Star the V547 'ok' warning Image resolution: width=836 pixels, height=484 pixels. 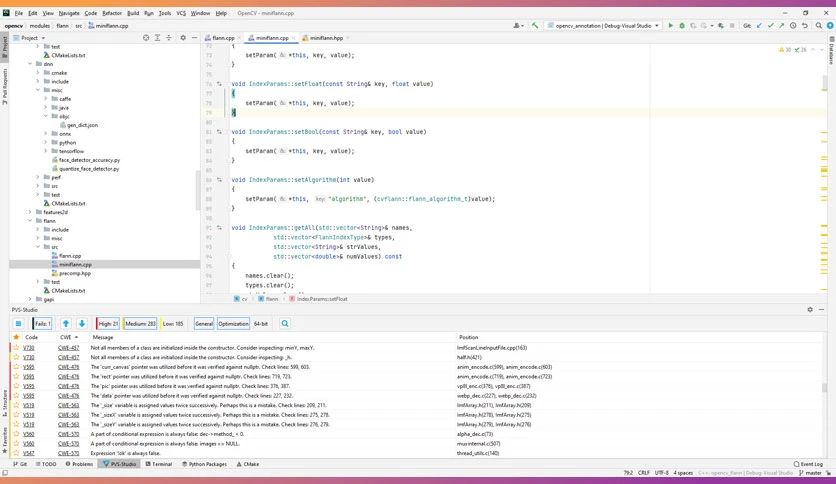pos(17,453)
